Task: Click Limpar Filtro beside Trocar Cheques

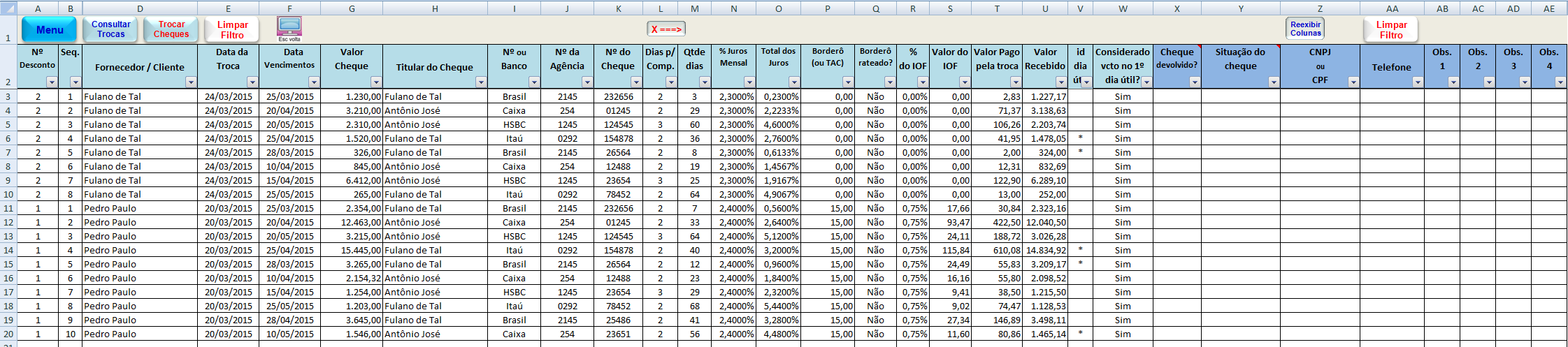Action: pos(232,30)
